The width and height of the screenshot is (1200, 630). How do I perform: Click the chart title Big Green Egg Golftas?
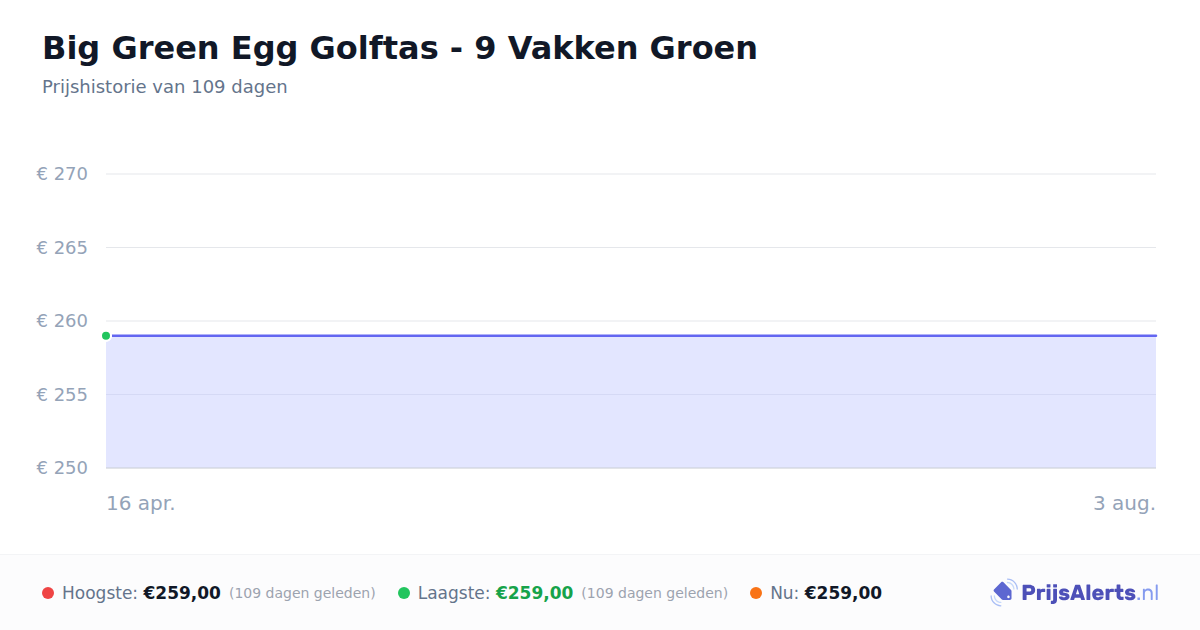tap(400, 48)
